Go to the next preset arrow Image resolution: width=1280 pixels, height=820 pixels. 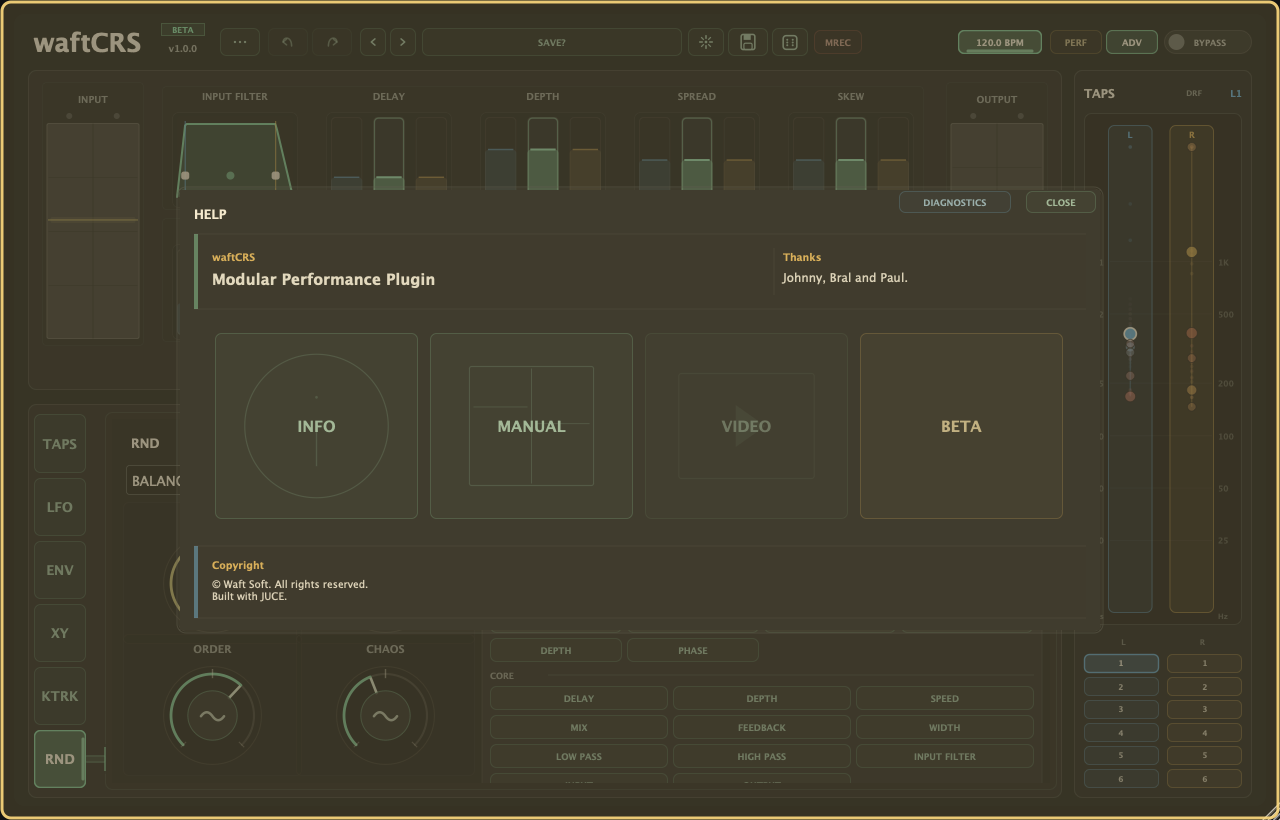click(403, 42)
